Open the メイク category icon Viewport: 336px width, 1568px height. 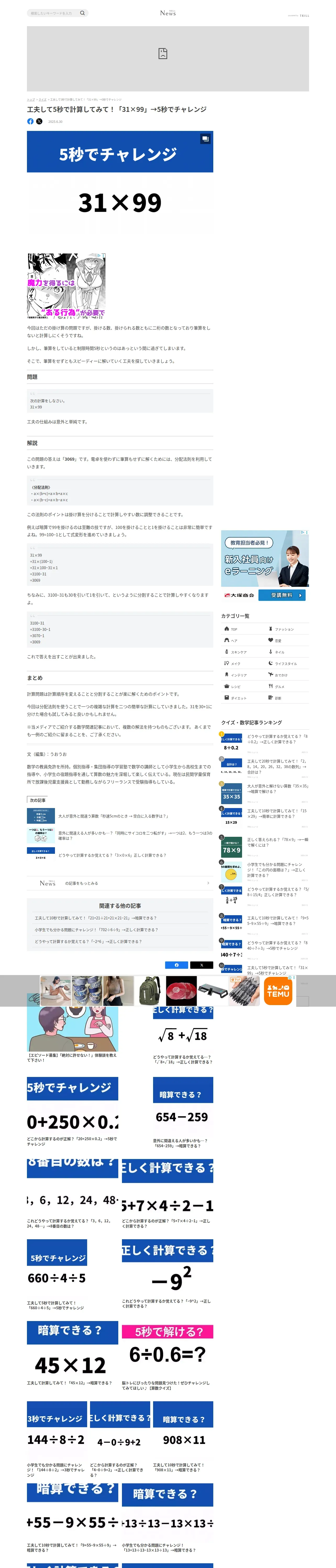(227, 663)
